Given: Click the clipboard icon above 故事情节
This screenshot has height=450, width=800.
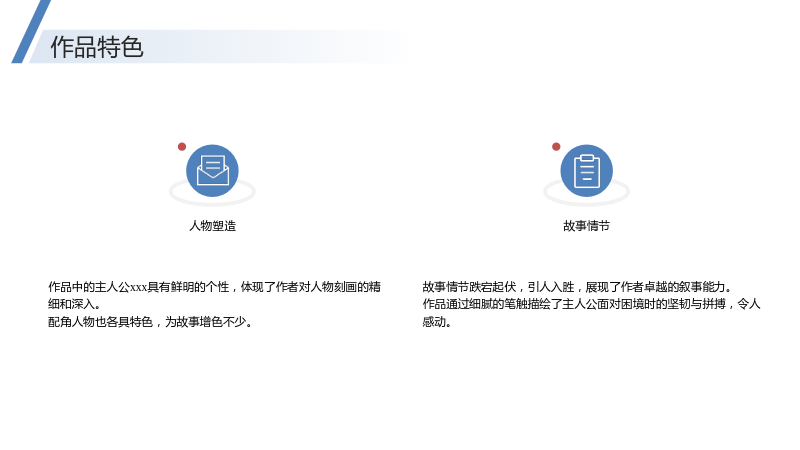Looking at the screenshot, I should point(586,170).
